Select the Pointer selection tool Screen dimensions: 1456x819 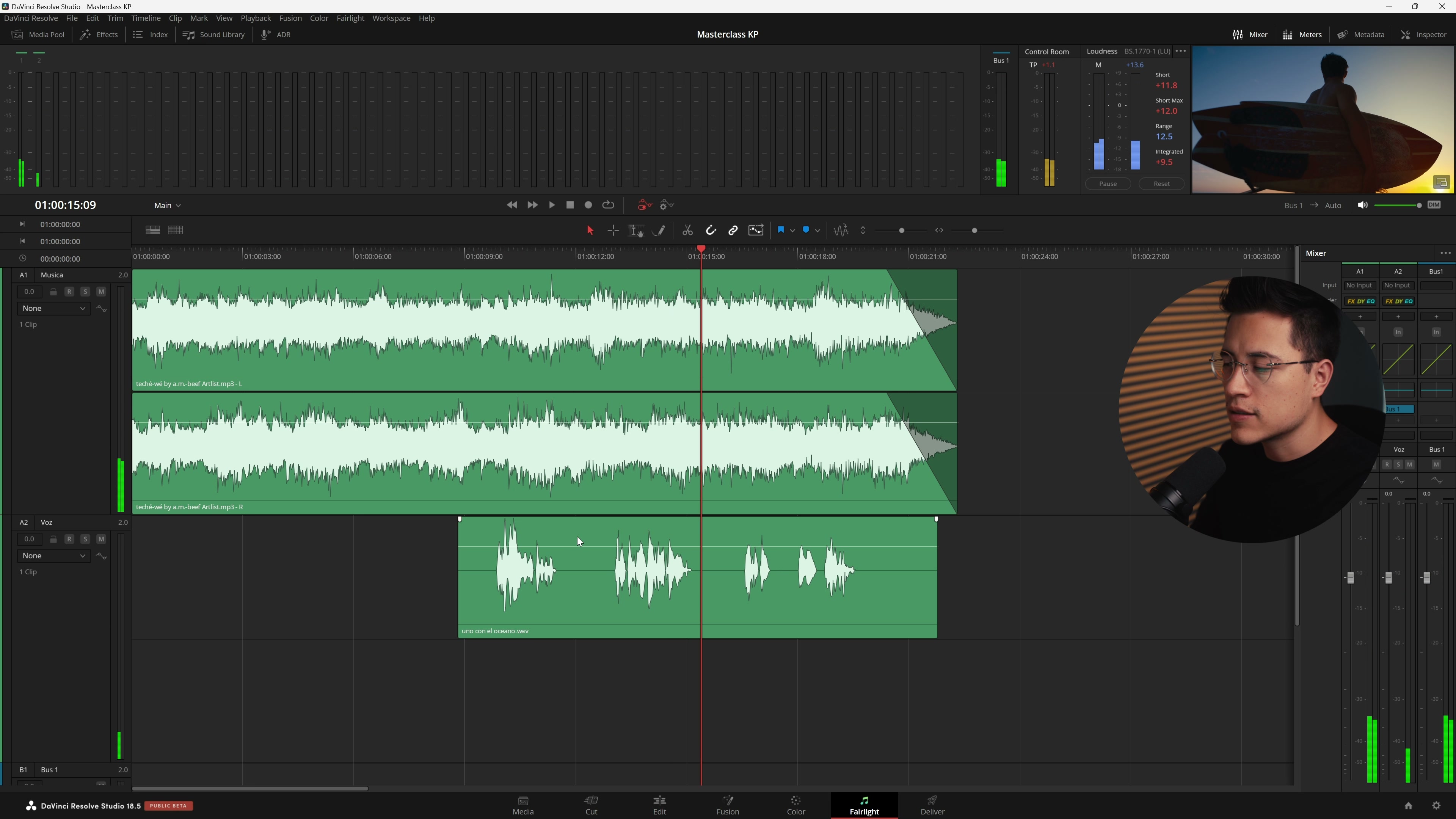590,230
